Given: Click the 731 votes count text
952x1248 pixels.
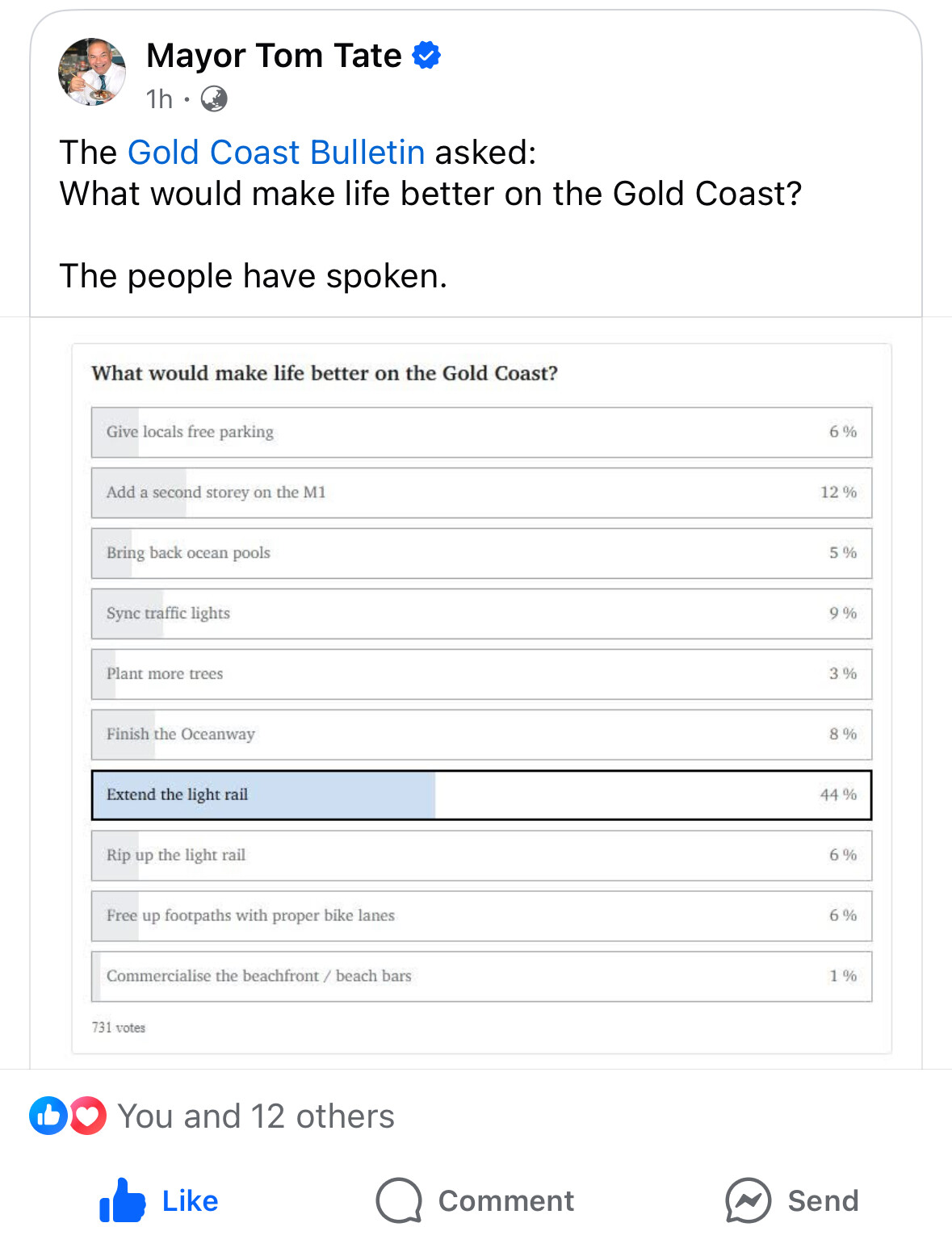Looking at the screenshot, I should [x=119, y=1028].
